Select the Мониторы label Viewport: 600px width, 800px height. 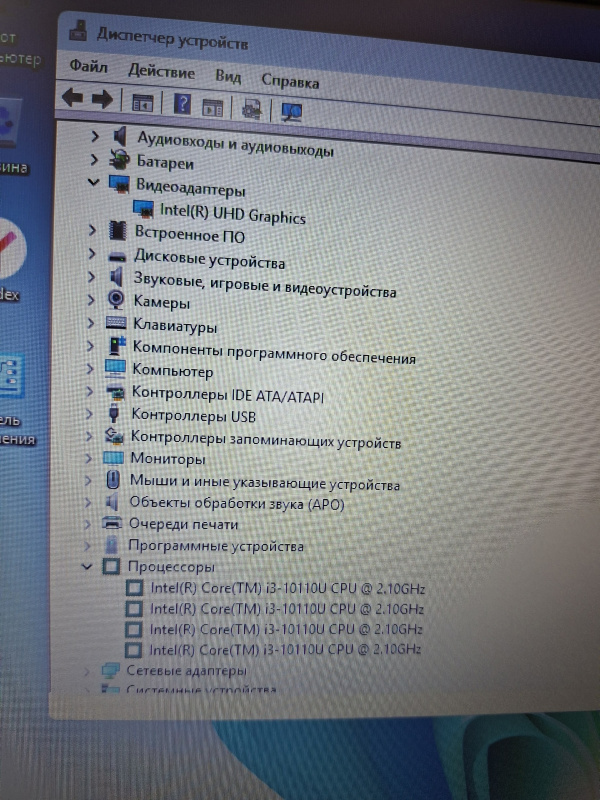168,459
